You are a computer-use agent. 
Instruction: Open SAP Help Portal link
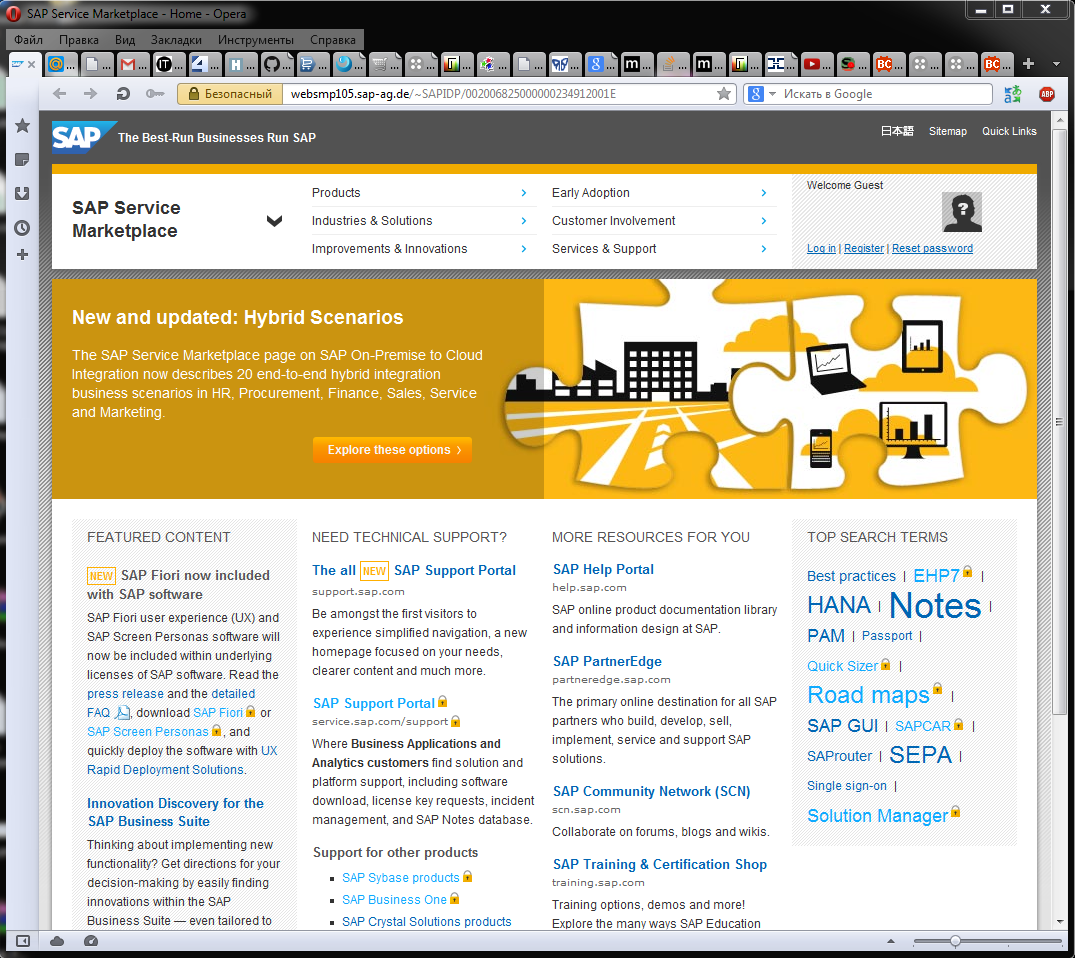(603, 569)
